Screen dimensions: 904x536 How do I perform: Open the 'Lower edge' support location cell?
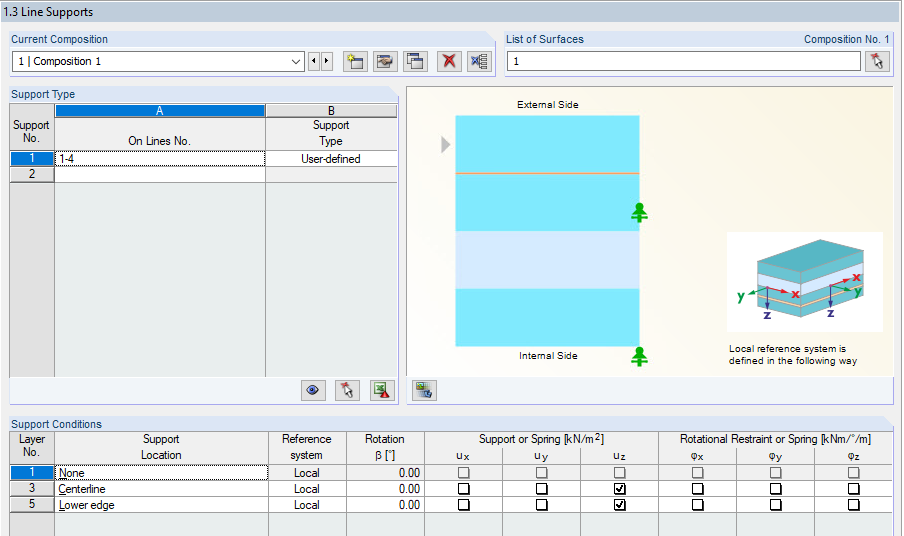[x=161, y=505]
